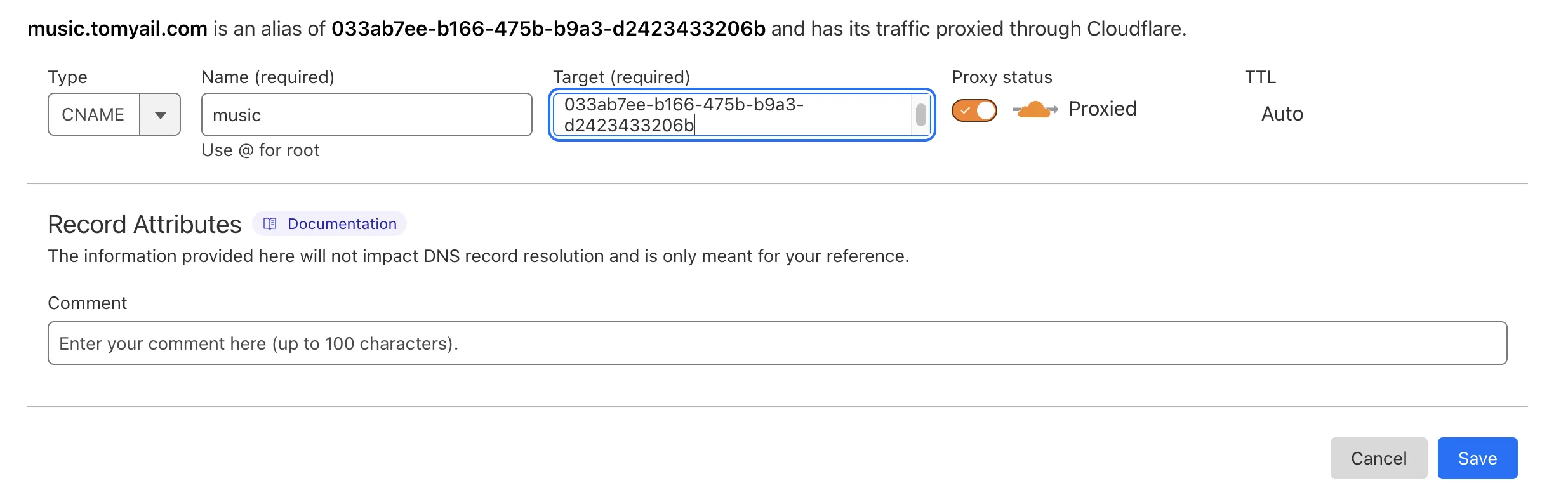Screen dimensions: 1568x495
Task: Click the CNAME type selection box
Action: click(x=93, y=115)
